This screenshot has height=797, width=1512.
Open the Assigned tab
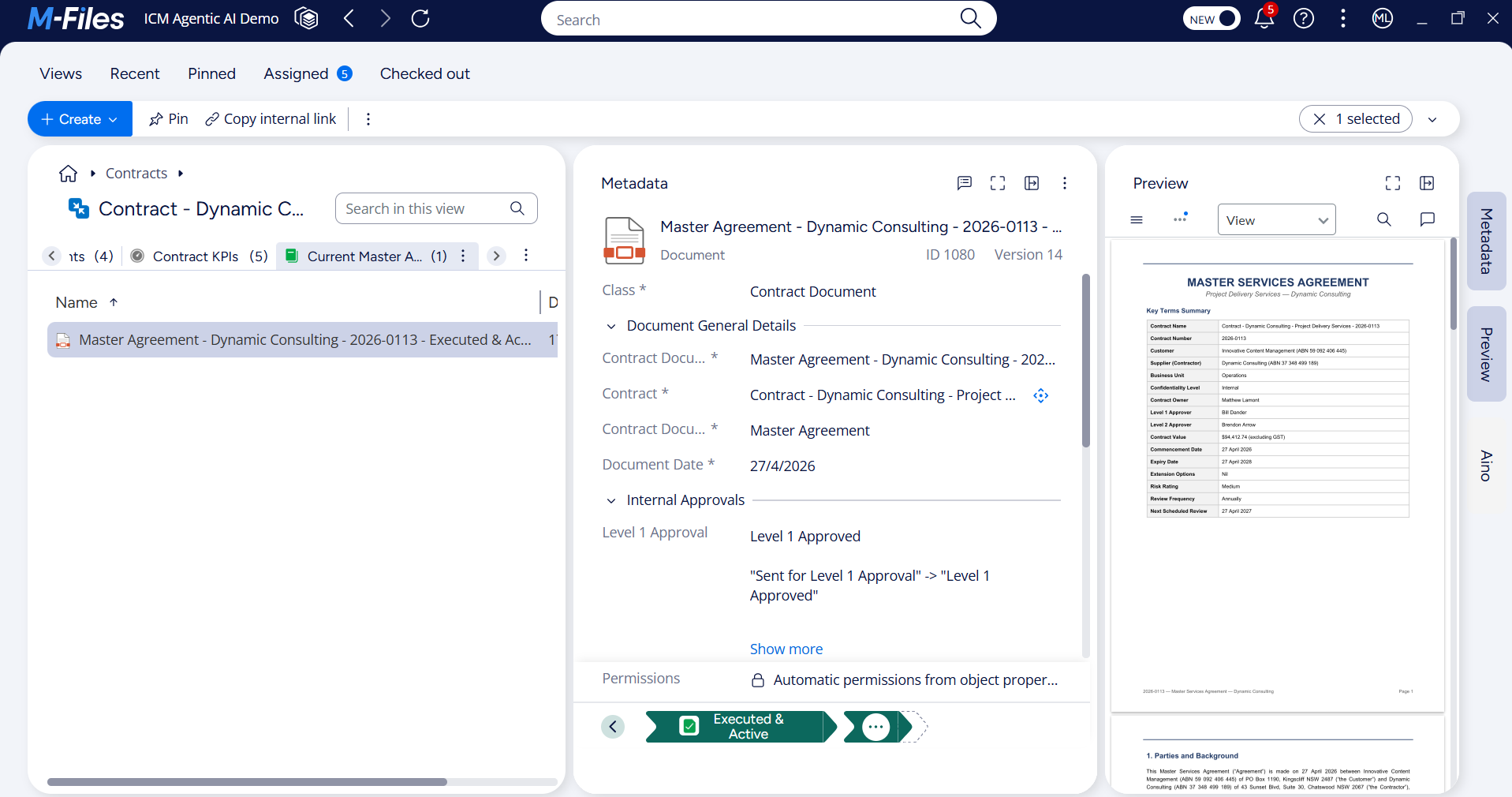(308, 73)
